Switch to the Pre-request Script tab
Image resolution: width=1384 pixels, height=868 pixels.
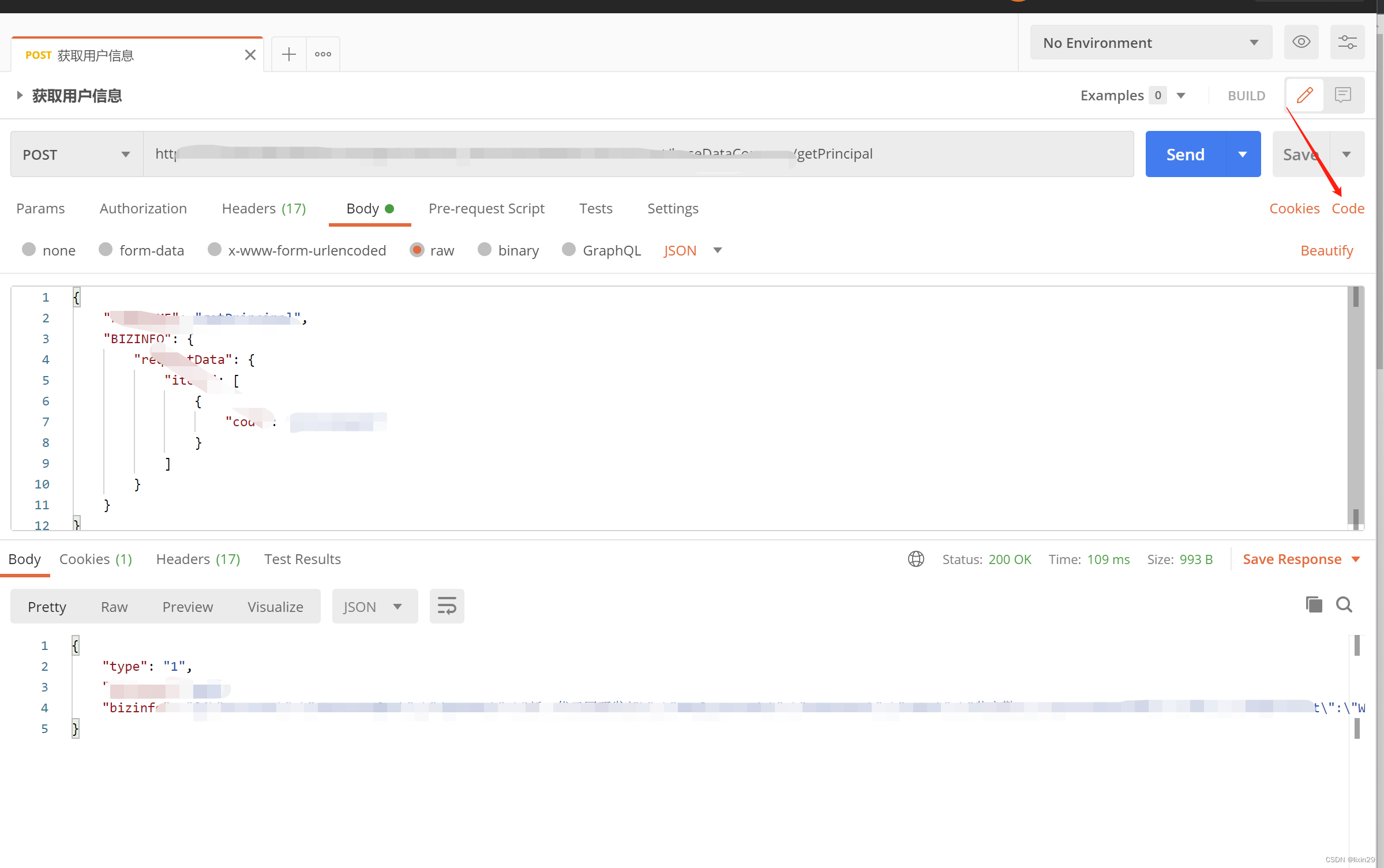pos(486,208)
